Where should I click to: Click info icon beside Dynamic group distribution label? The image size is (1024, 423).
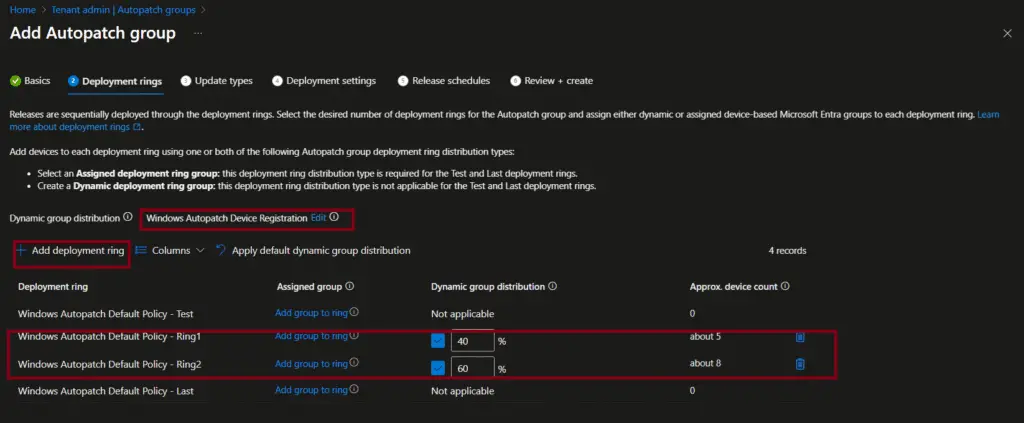[128, 217]
